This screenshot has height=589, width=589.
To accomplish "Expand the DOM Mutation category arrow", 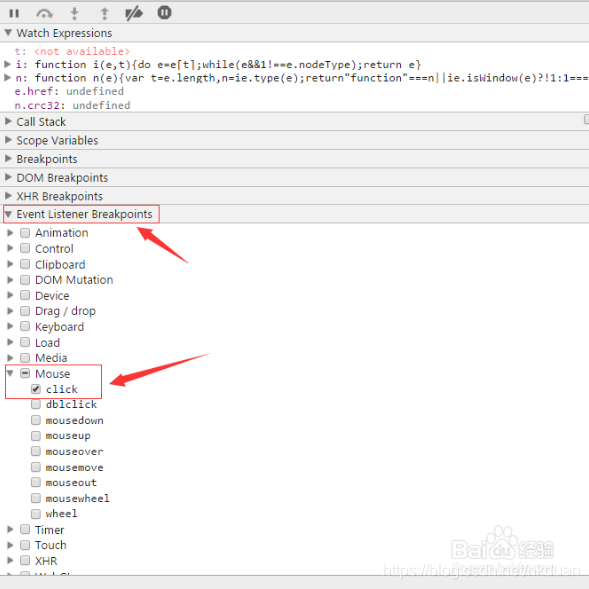I will click(11, 280).
